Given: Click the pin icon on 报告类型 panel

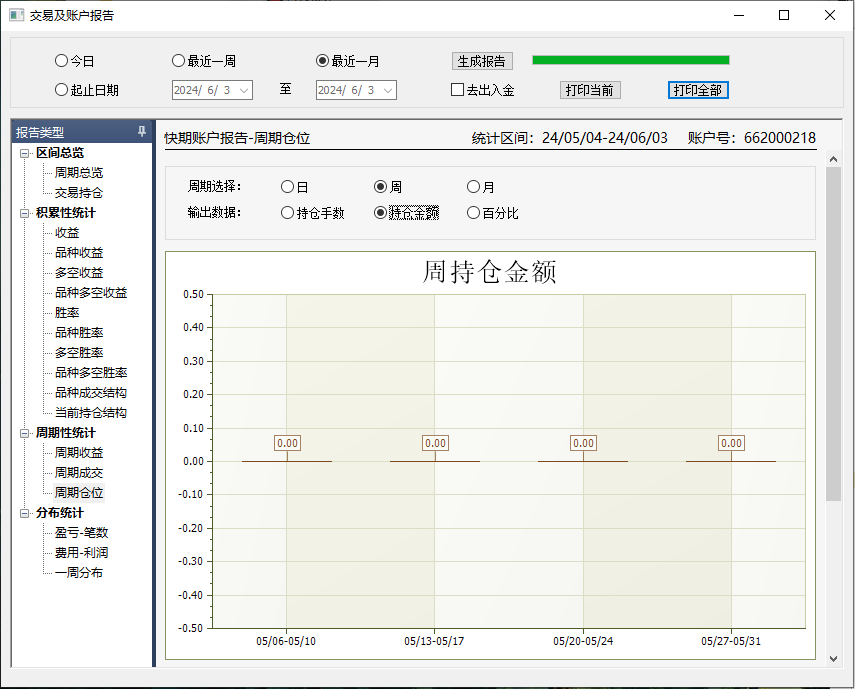Looking at the screenshot, I should coord(142,132).
